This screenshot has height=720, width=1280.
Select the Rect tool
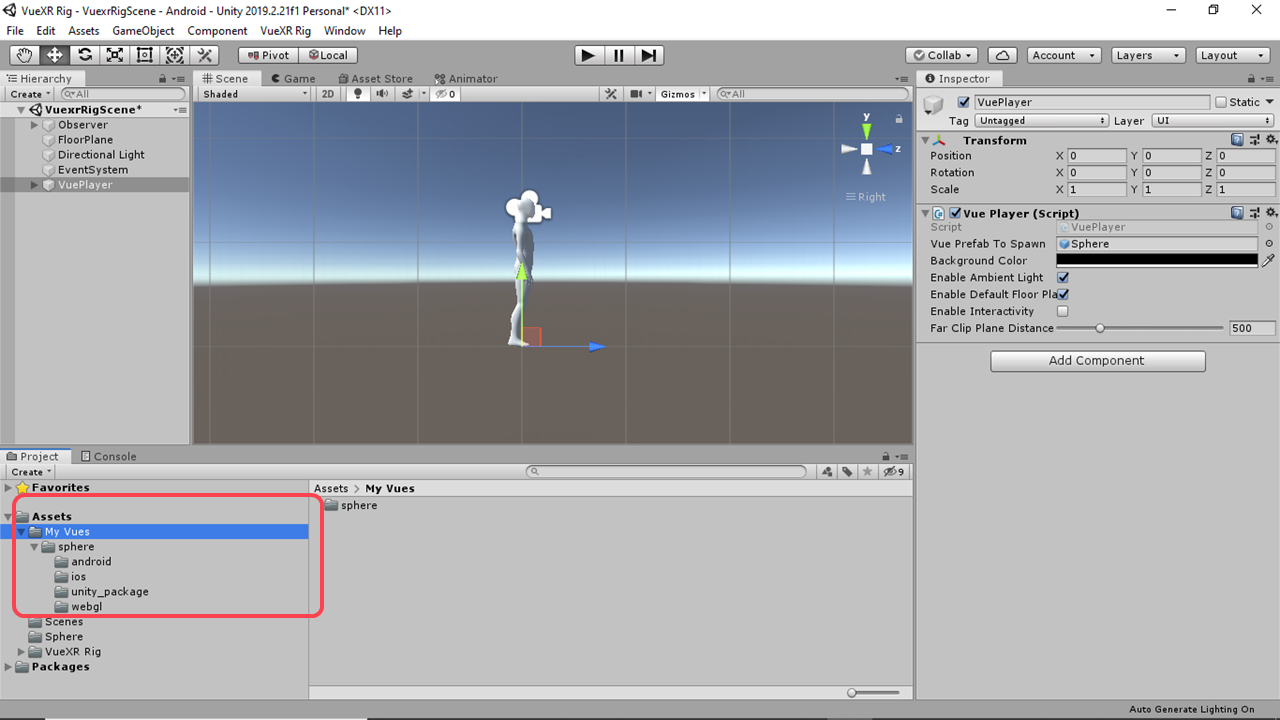coord(145,55)
